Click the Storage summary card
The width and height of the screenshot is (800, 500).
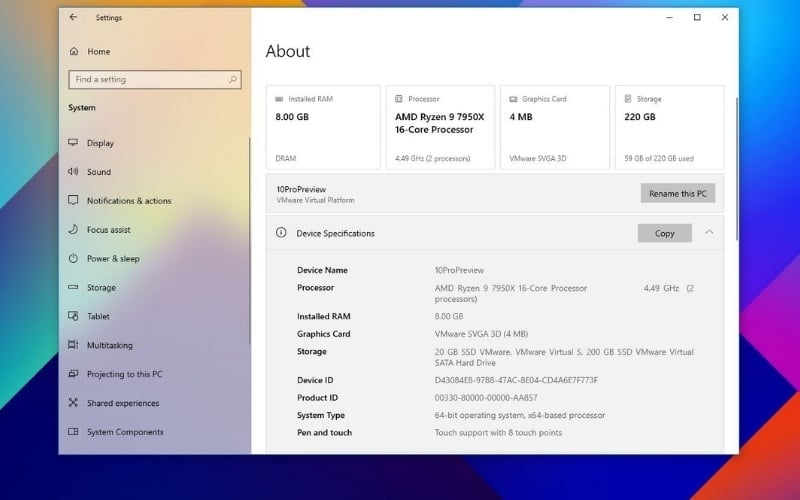(669, 127)
